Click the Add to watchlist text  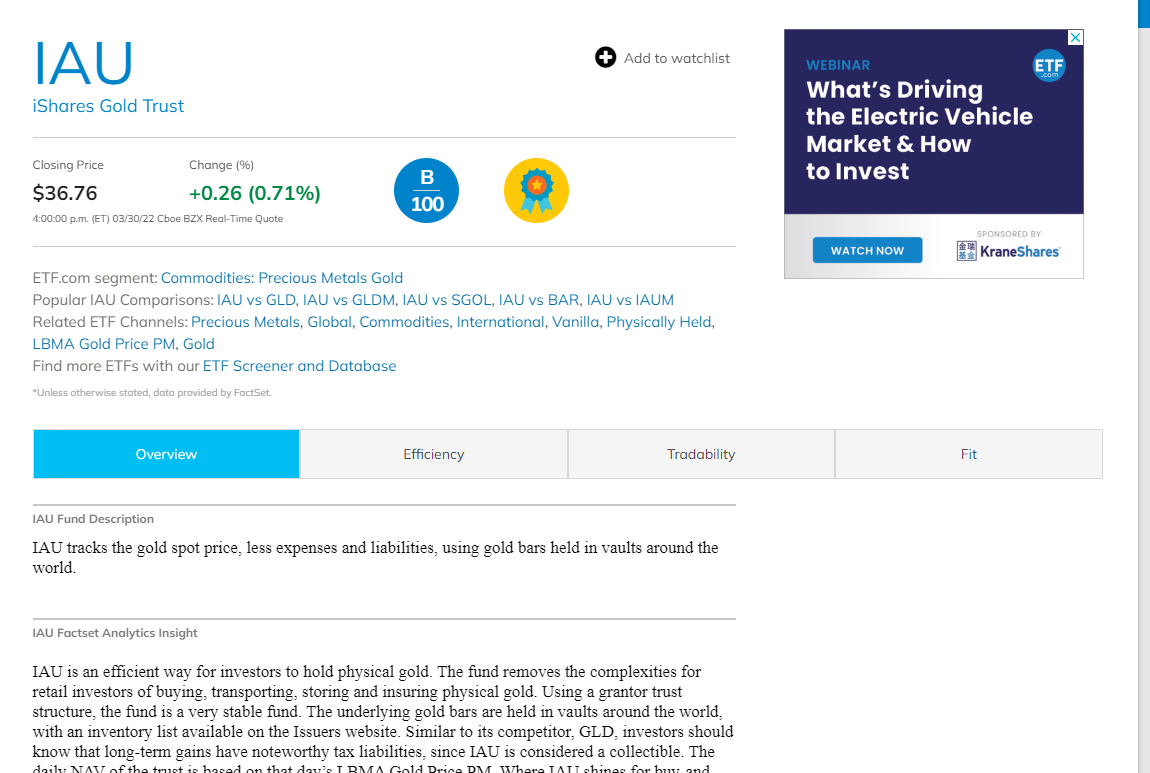click(676, 58)
